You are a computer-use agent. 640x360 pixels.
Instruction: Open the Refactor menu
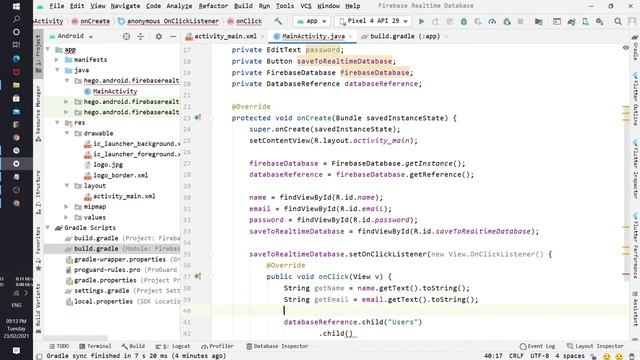(213, 6)
